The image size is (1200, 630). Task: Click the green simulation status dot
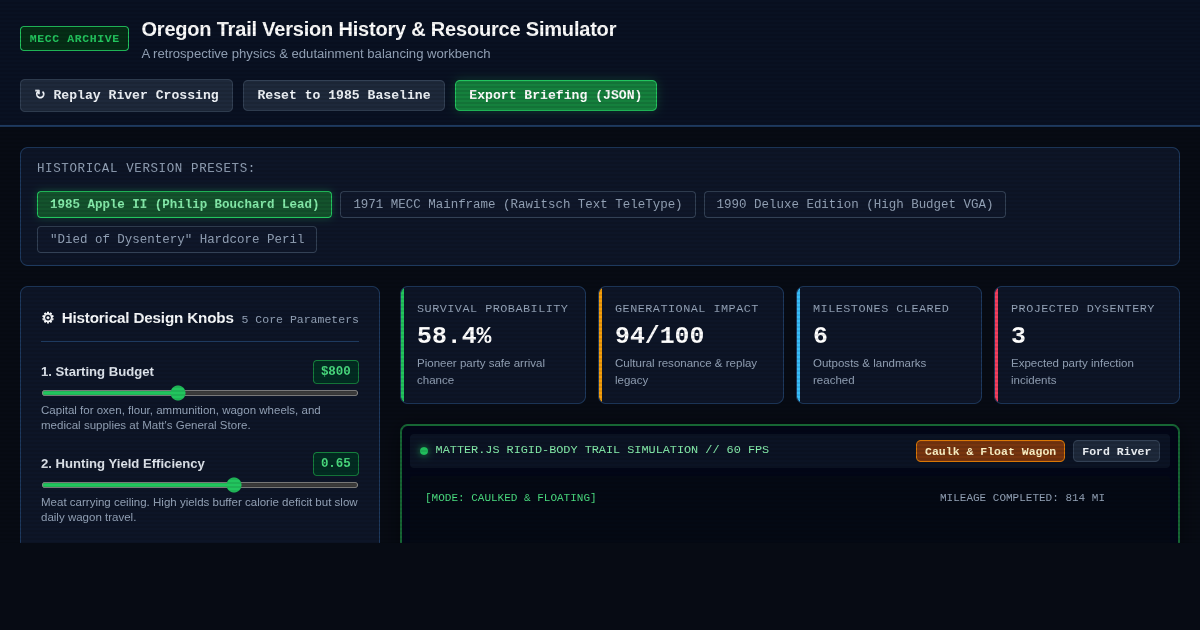coord(424,451)
